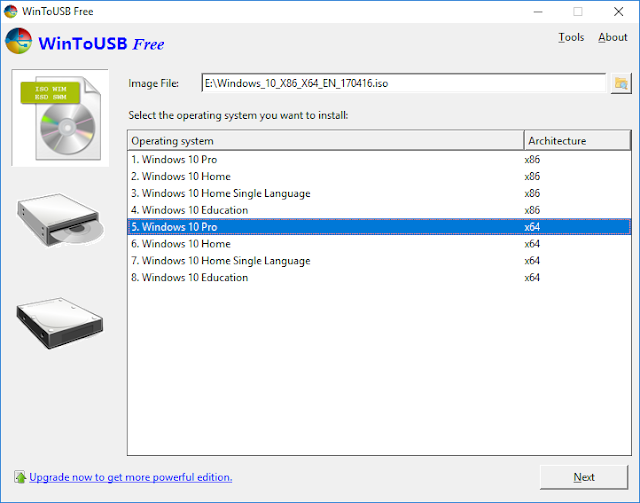Screen dimensions: 640x503
Task: Select row 1. Windows 10 Pro x86
Action: 379,159
